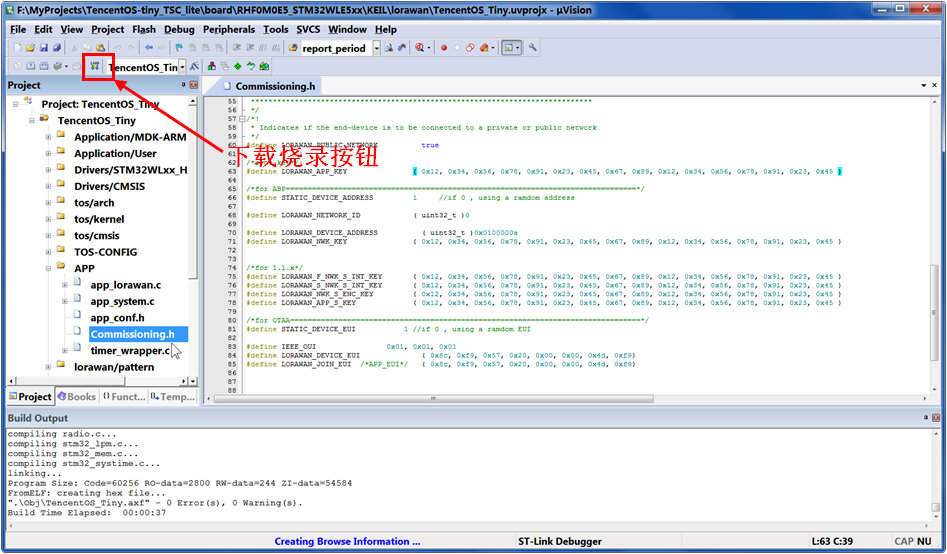Click the Navigate Backwards arrow icon
Image resolution: width=947 pixels, height=554 pixels.
pyautogui.click(x=149, y=48)
